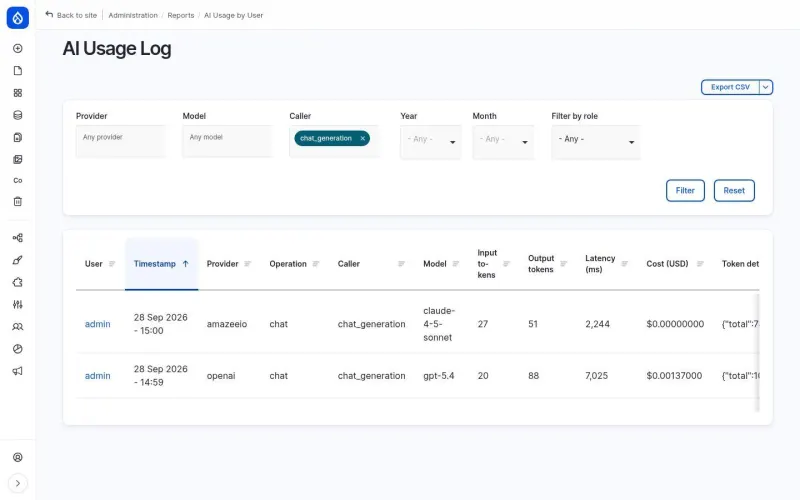Click the database stack sidebar icon

pos(17,115)
